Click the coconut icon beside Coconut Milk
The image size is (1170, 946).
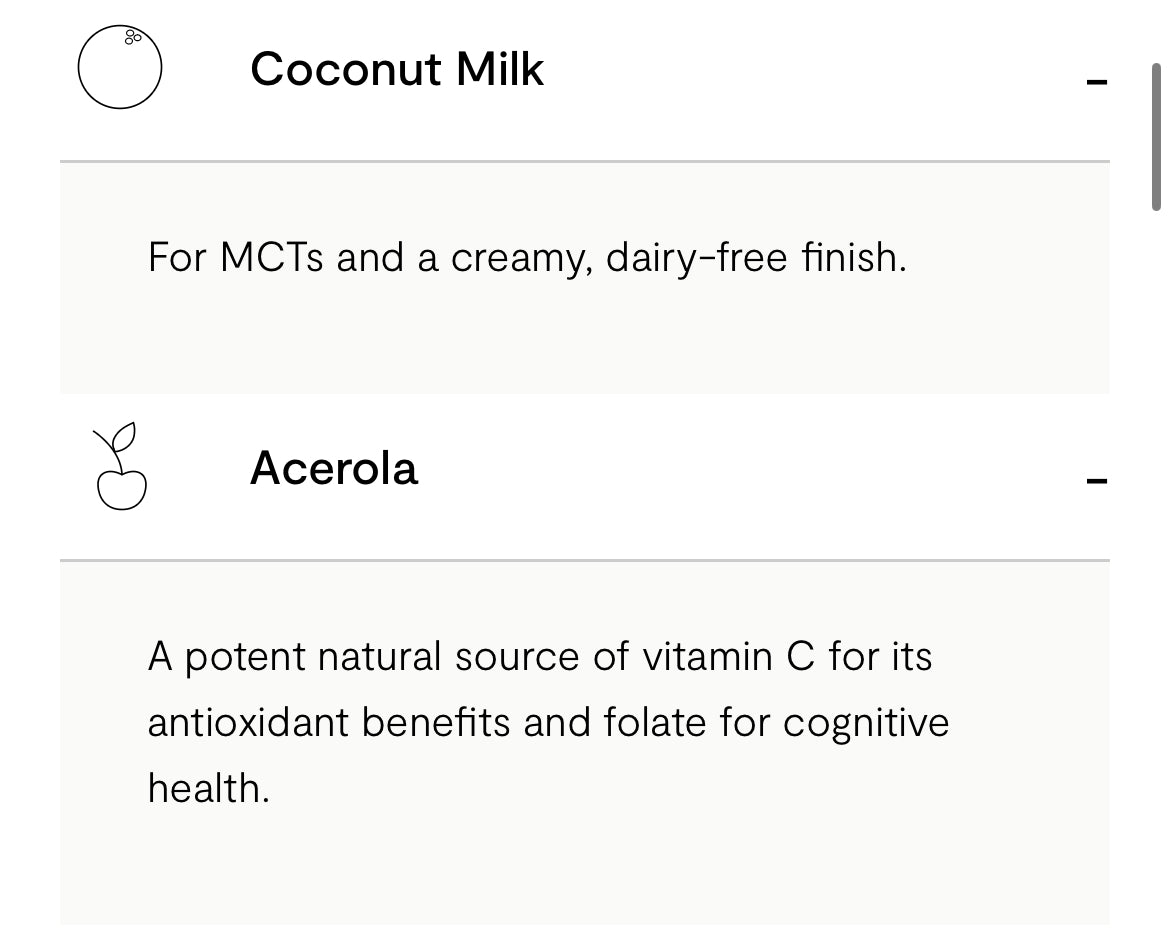point(120,68)
